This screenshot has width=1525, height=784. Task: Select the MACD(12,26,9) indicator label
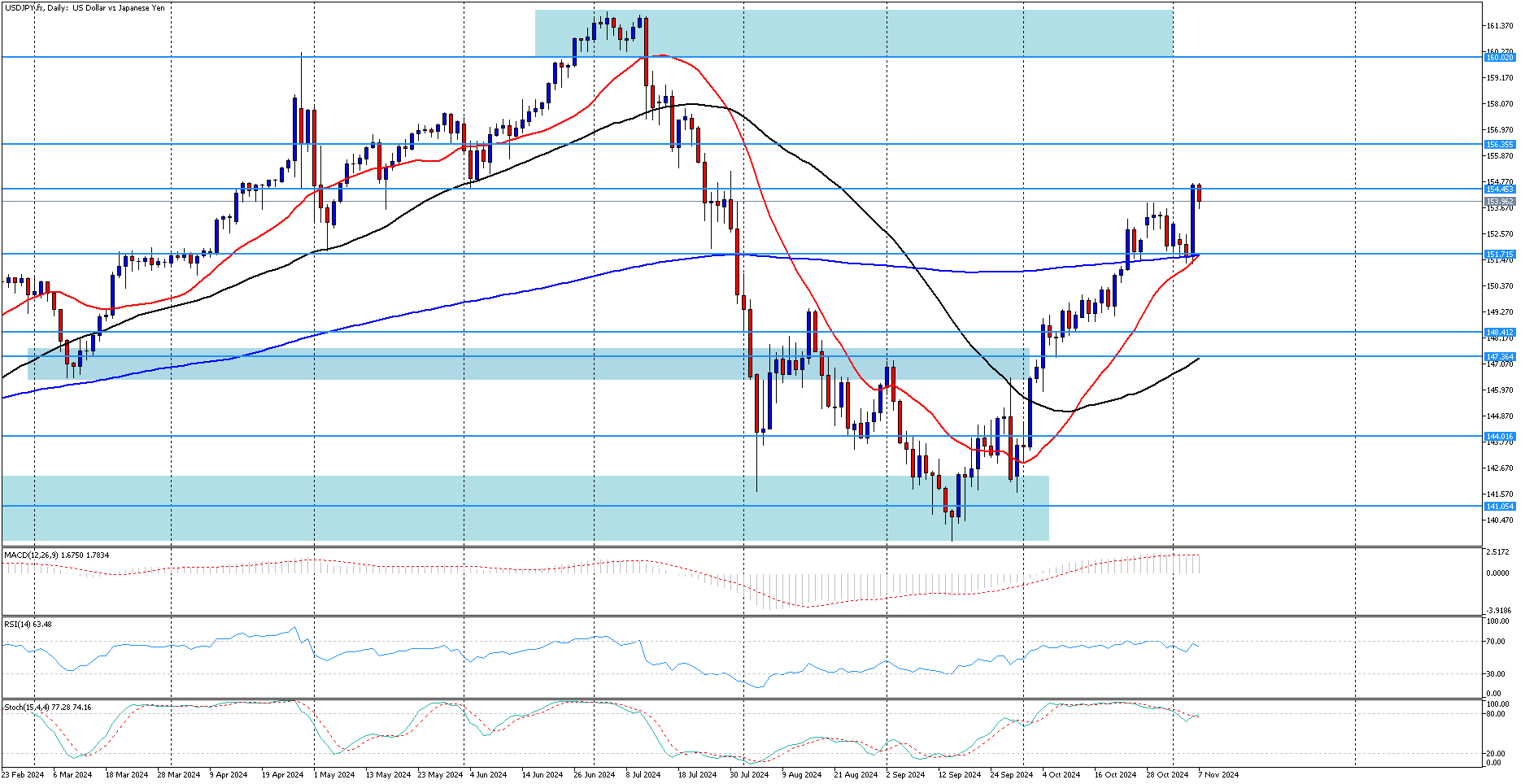click(x=56, y=555)
